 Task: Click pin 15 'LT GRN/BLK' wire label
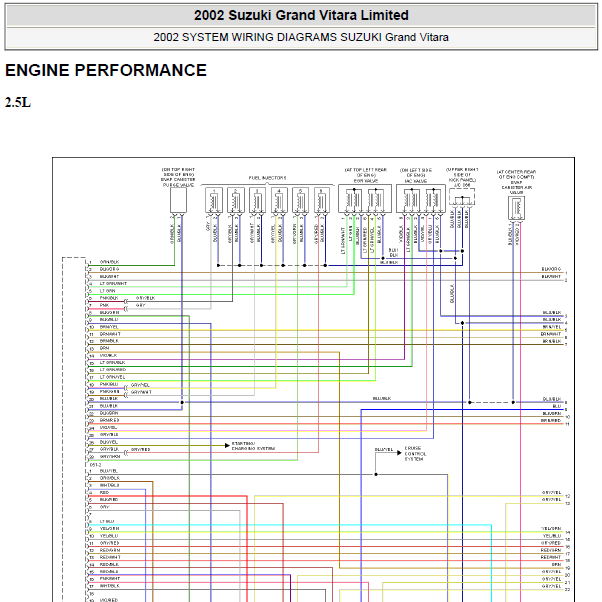pos(112,362)
